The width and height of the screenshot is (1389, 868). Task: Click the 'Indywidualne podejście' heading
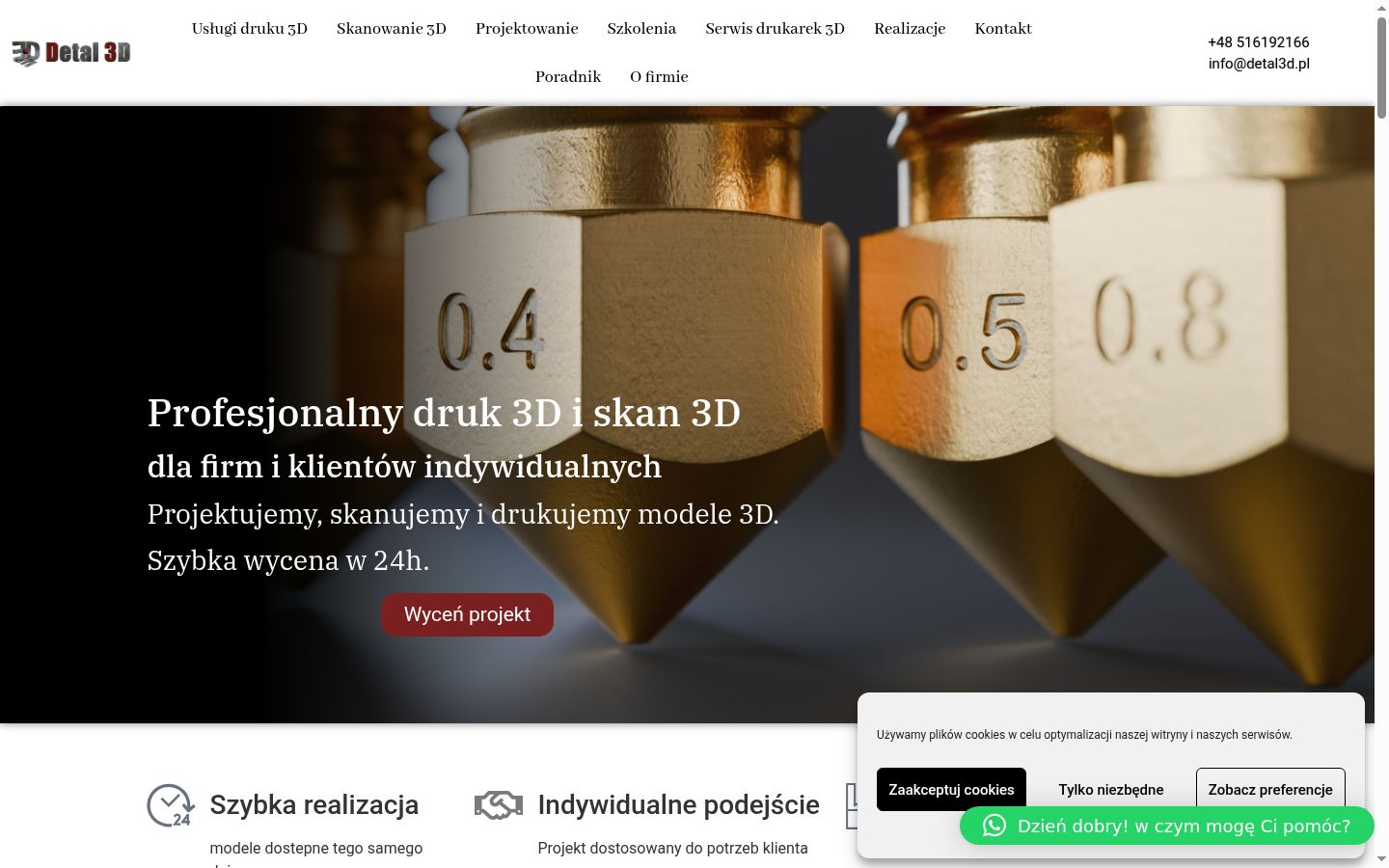tap(679, 804)
